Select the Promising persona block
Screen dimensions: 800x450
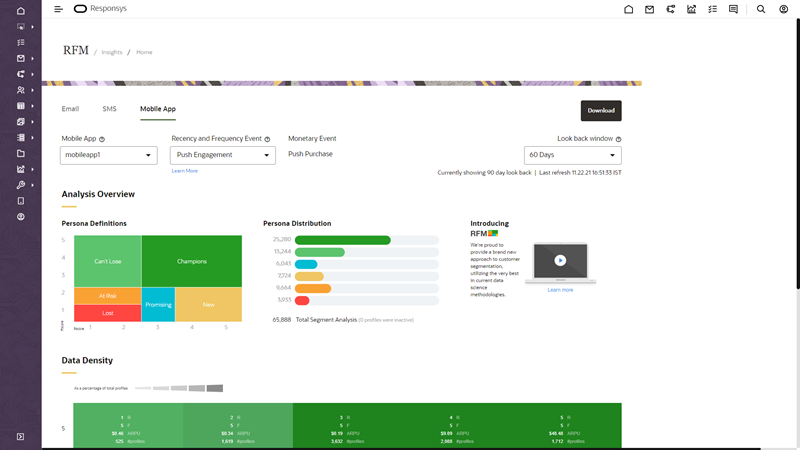[158, 305]
